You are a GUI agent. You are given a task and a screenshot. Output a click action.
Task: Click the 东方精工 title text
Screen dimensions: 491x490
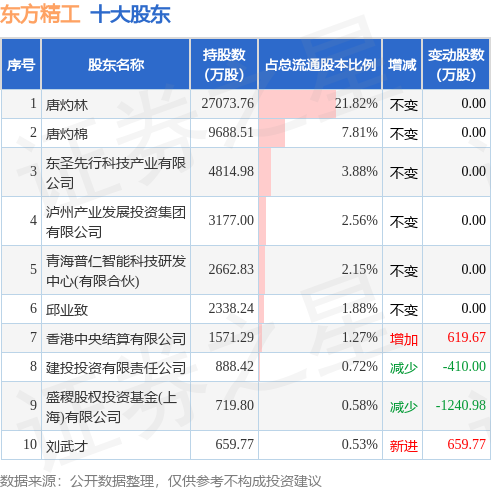[x=40, y=14]
